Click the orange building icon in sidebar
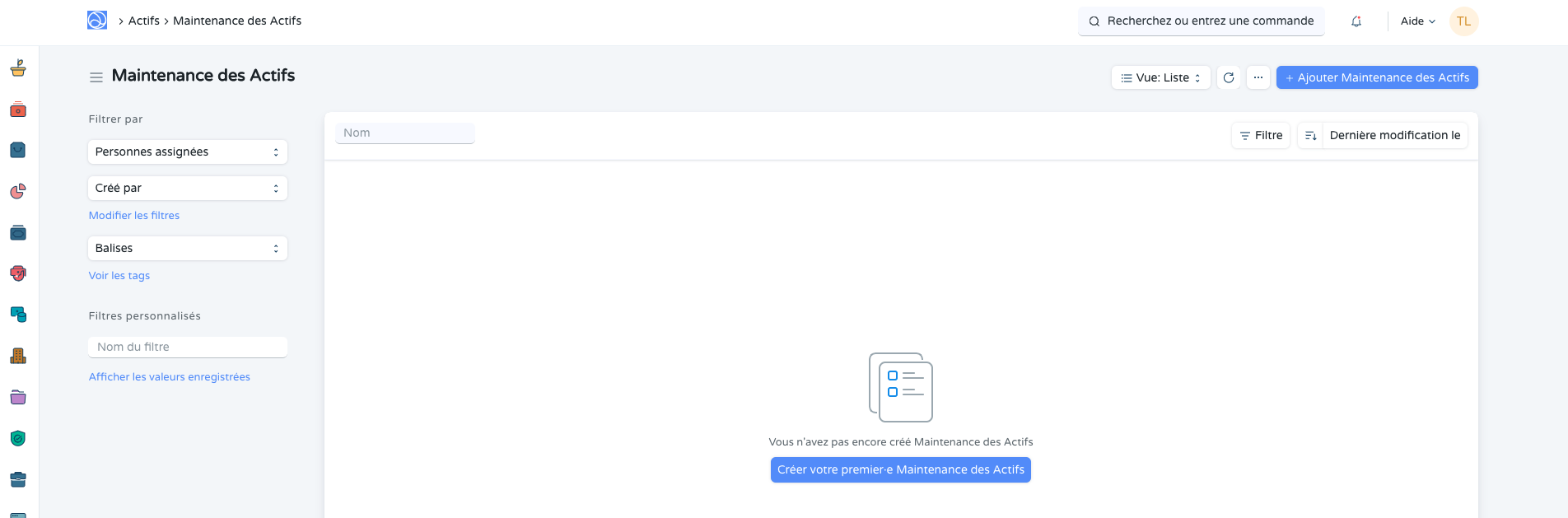The width and height of the screenshot is (1568, 518). (18, 356)
